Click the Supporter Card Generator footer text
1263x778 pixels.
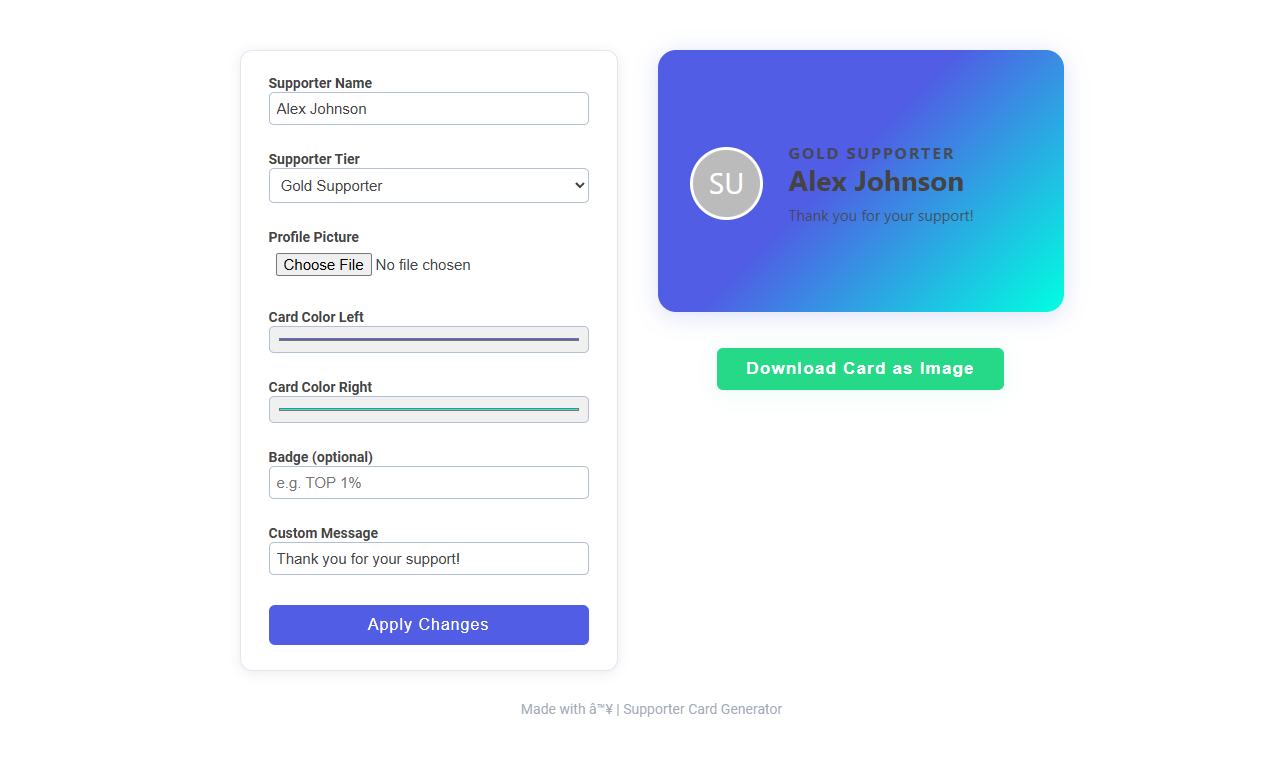click(x=702, y=709)
